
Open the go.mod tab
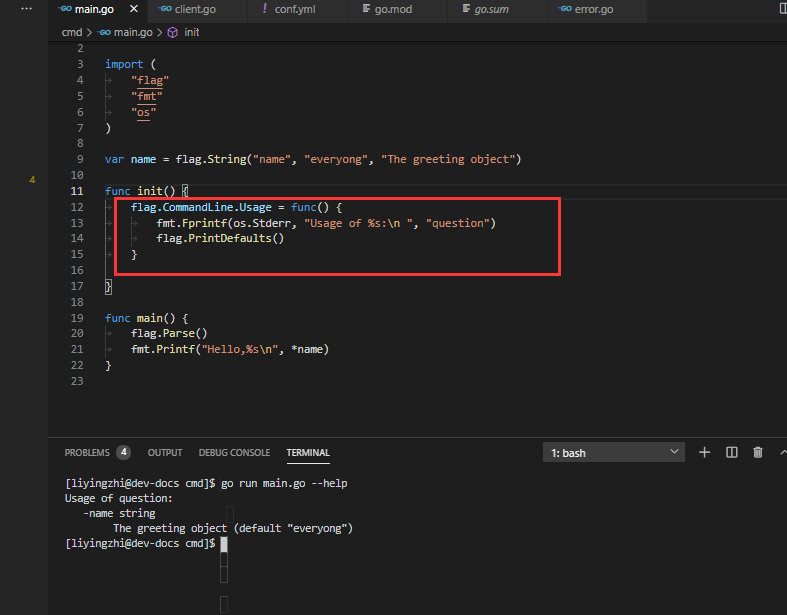tap(393, 9)
